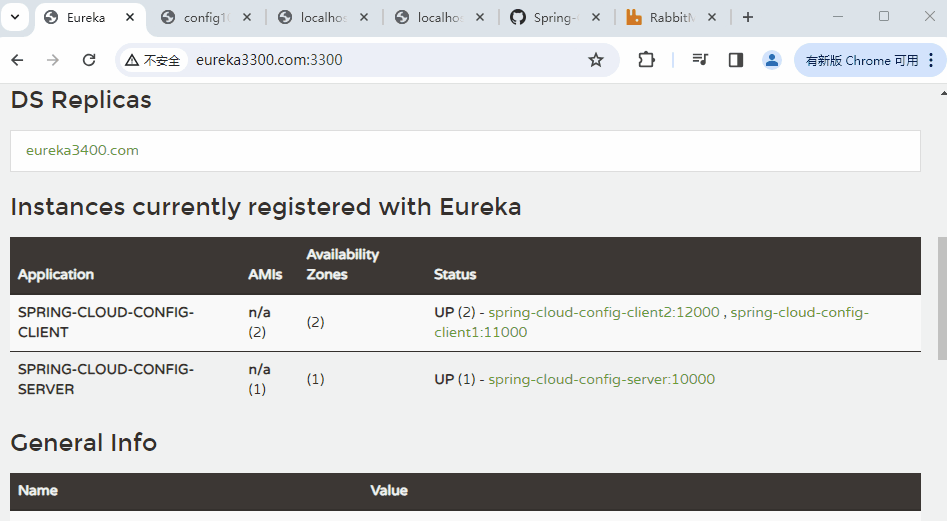Go forward with the arrow icon
Screen dimensions: 947x521
point(53,60)
